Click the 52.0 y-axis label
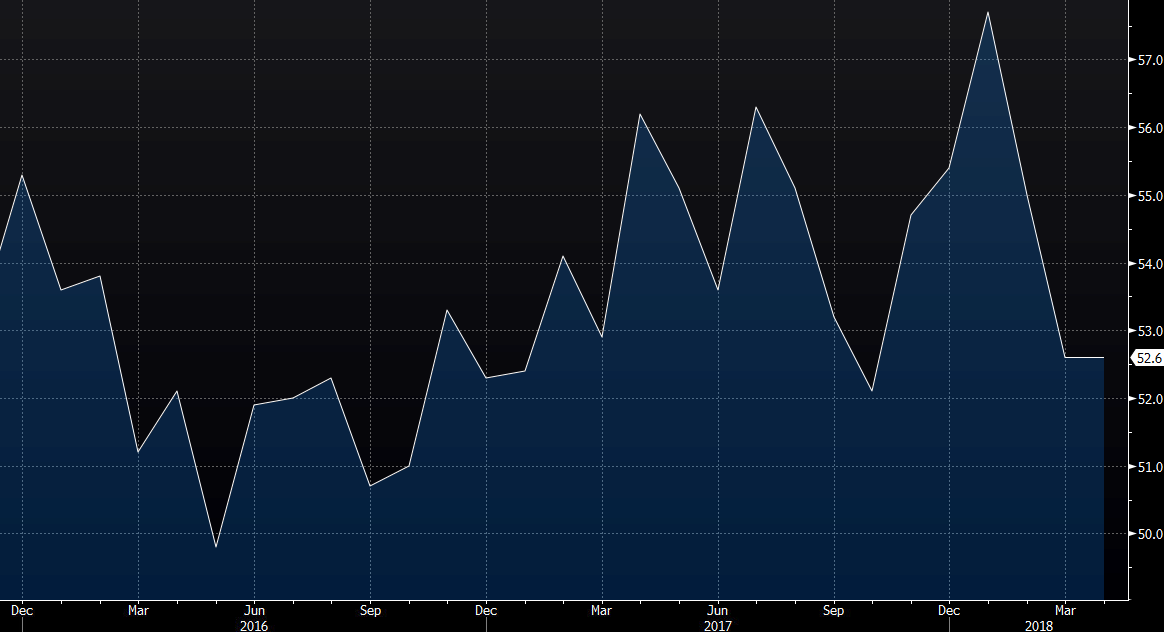 tap(1150, 399)
